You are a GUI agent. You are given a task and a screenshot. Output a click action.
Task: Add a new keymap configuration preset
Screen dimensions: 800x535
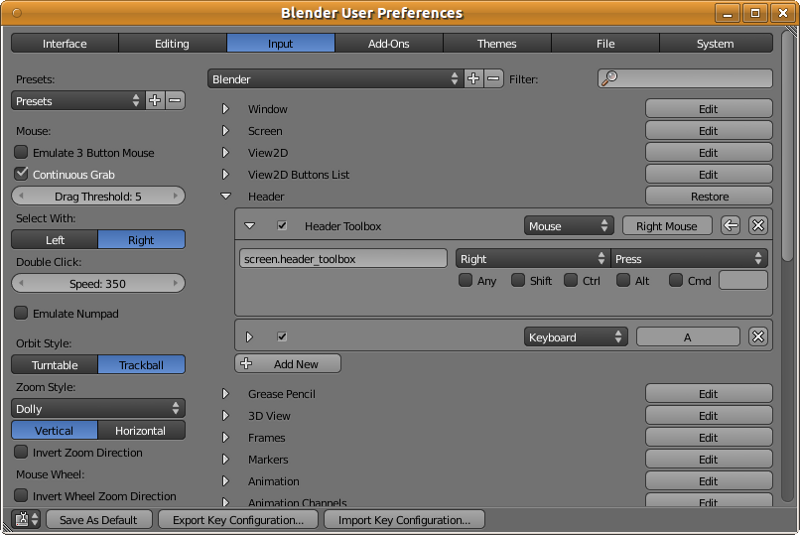473,79
